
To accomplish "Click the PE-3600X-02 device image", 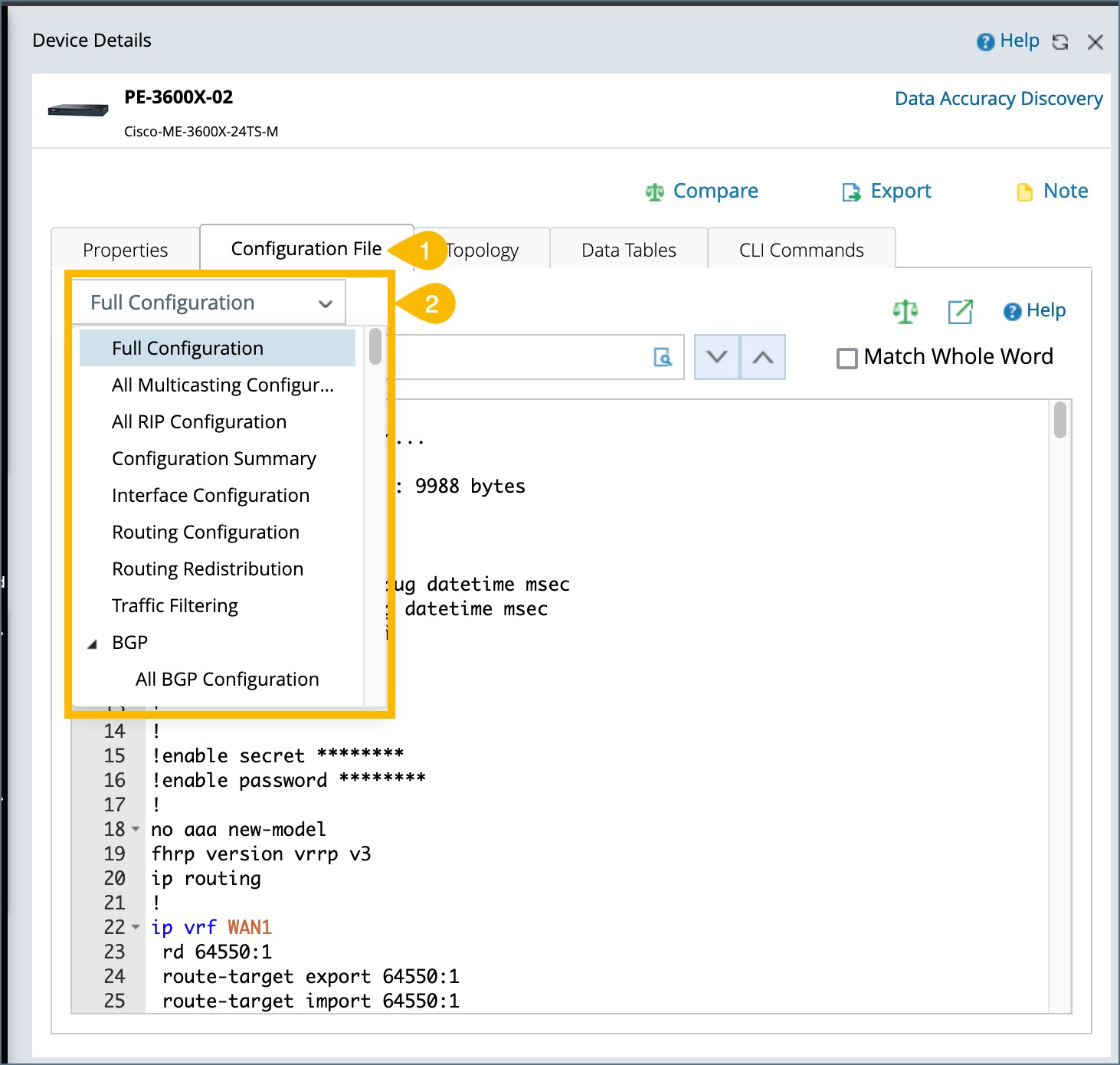I will click(x=77, y=110).
